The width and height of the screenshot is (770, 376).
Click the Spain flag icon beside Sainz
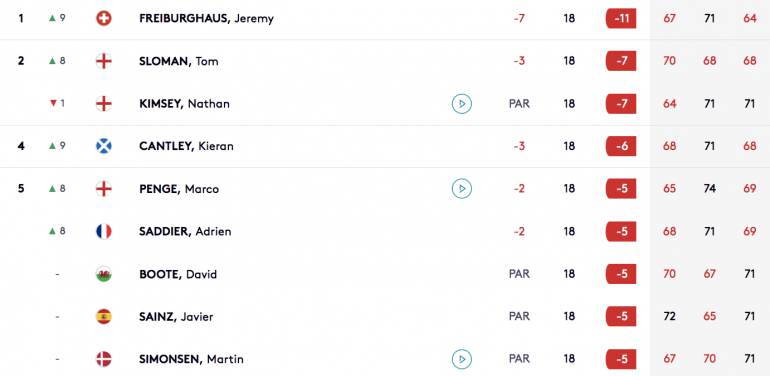click(x=104, y=317)
